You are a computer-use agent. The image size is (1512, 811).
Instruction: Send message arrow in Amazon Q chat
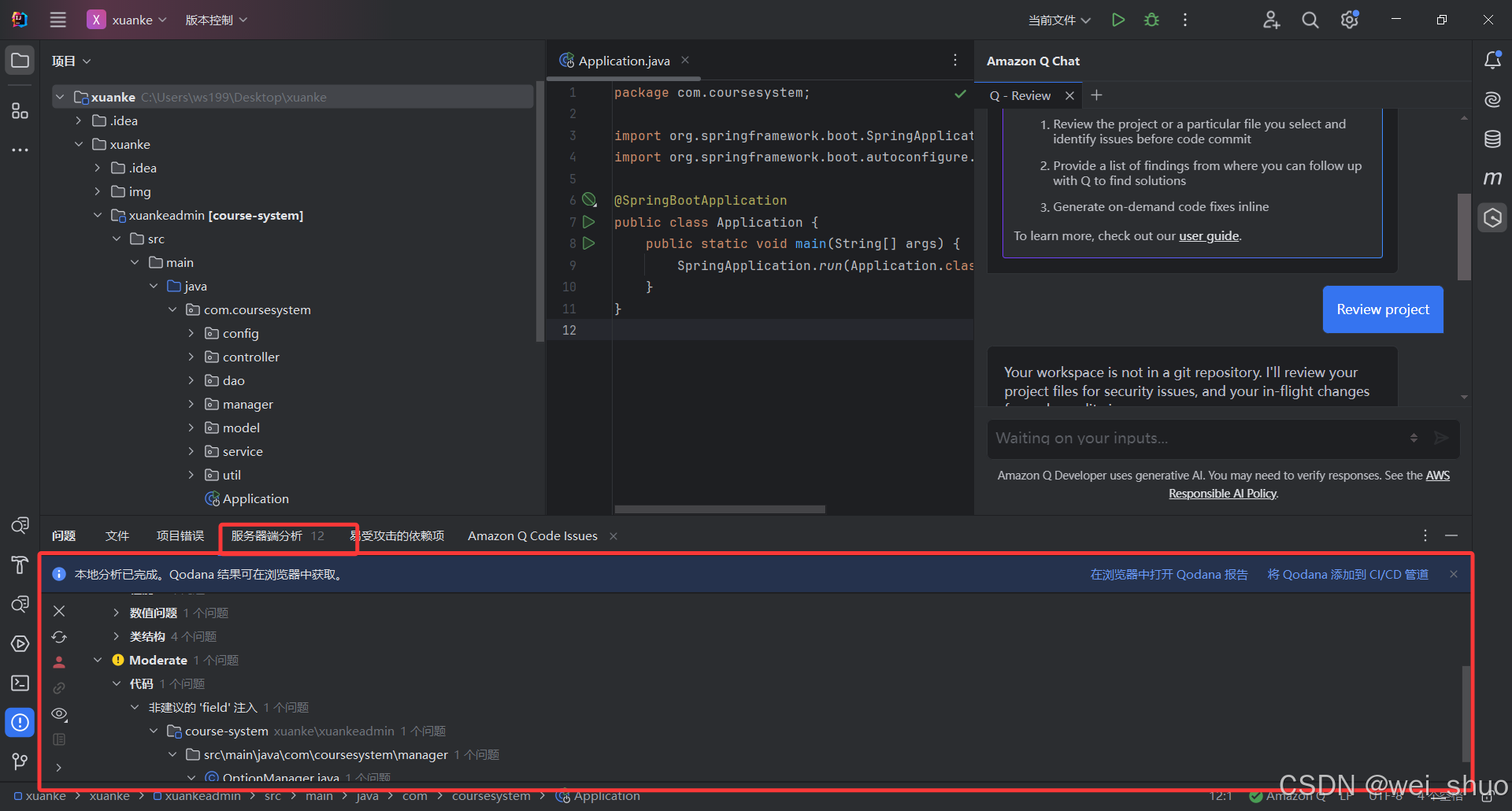coord(1441,438)
